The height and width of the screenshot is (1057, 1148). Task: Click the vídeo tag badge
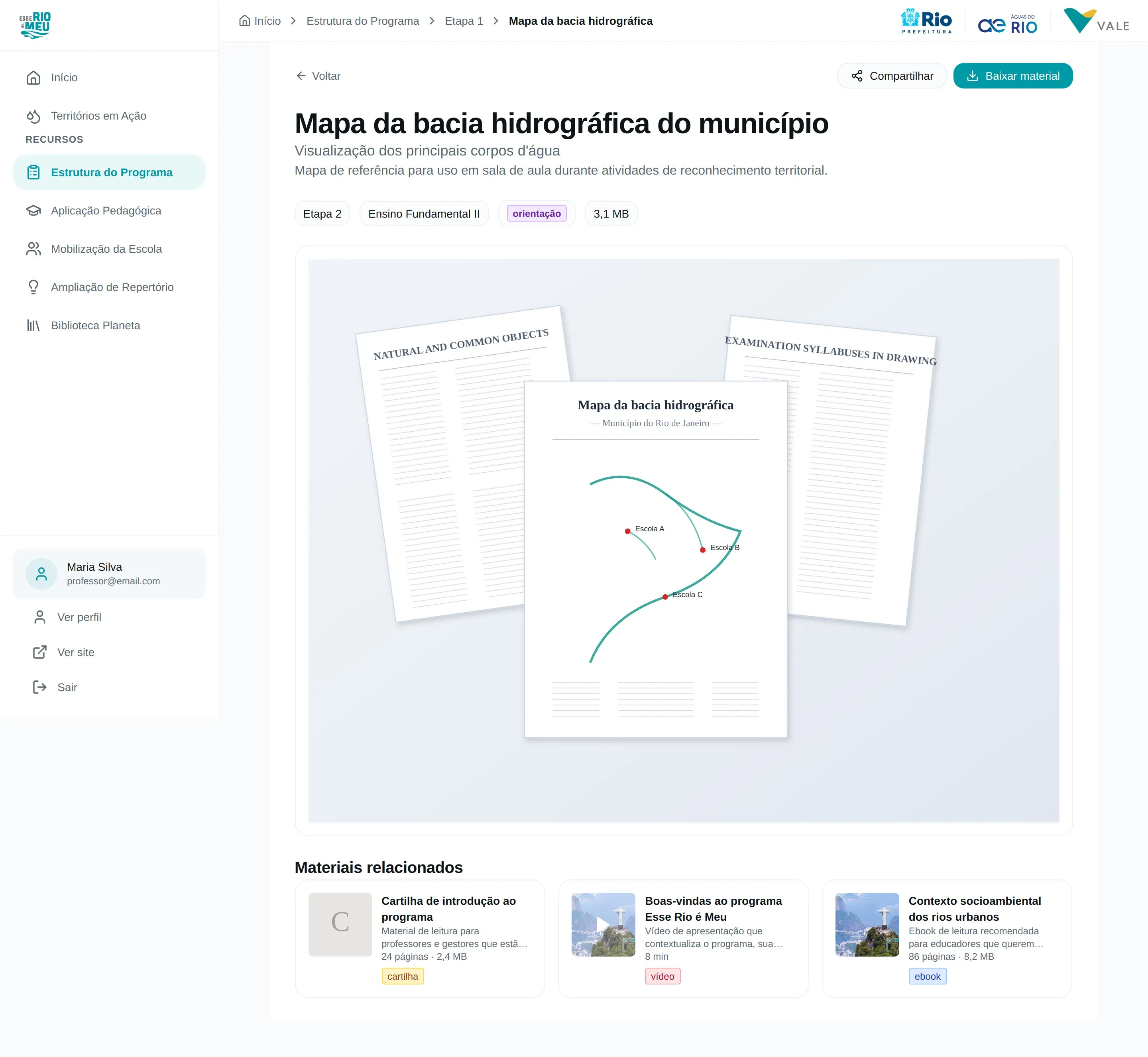[662, 976]
